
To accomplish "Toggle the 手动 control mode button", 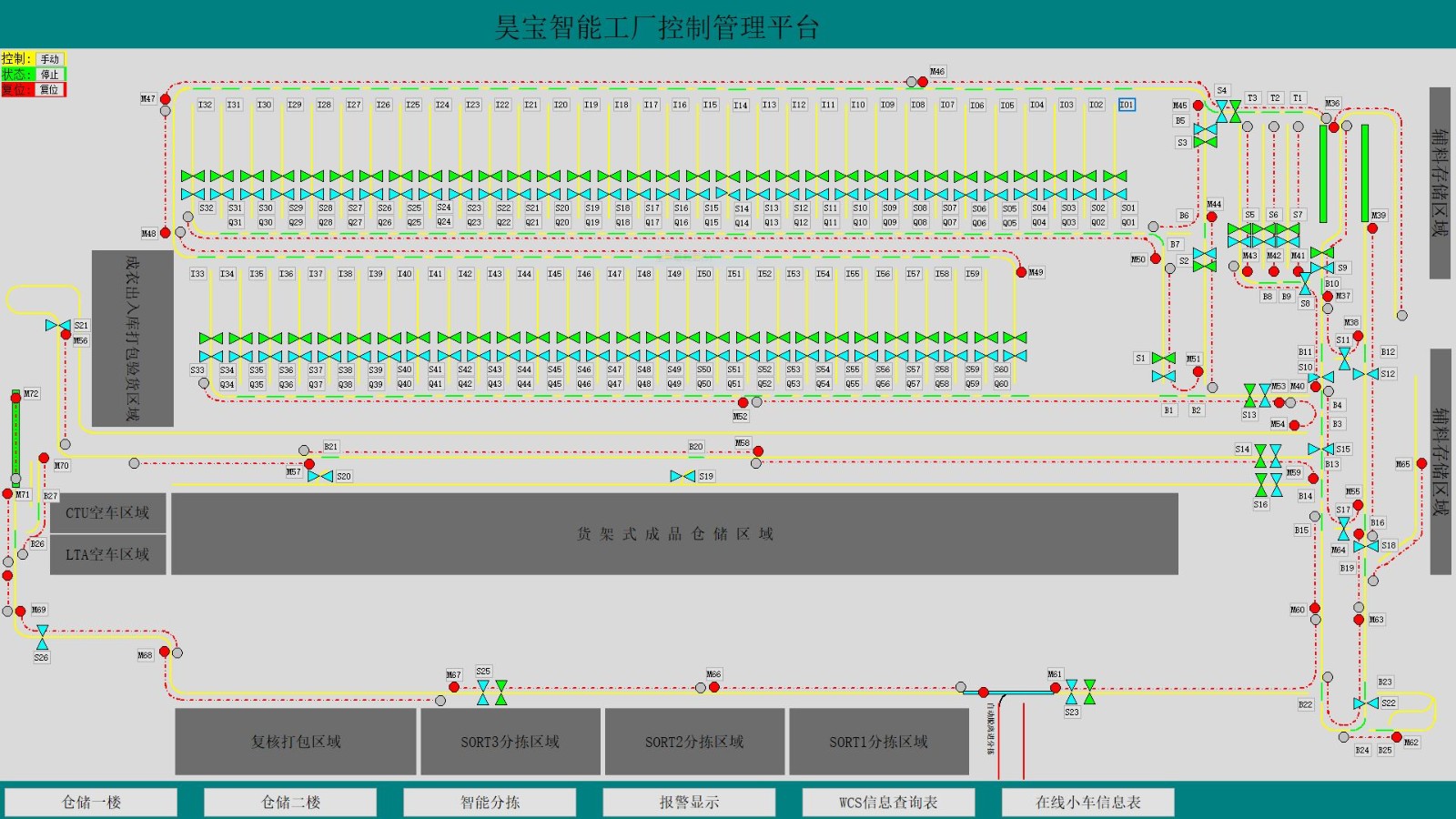I will [50, 59].
